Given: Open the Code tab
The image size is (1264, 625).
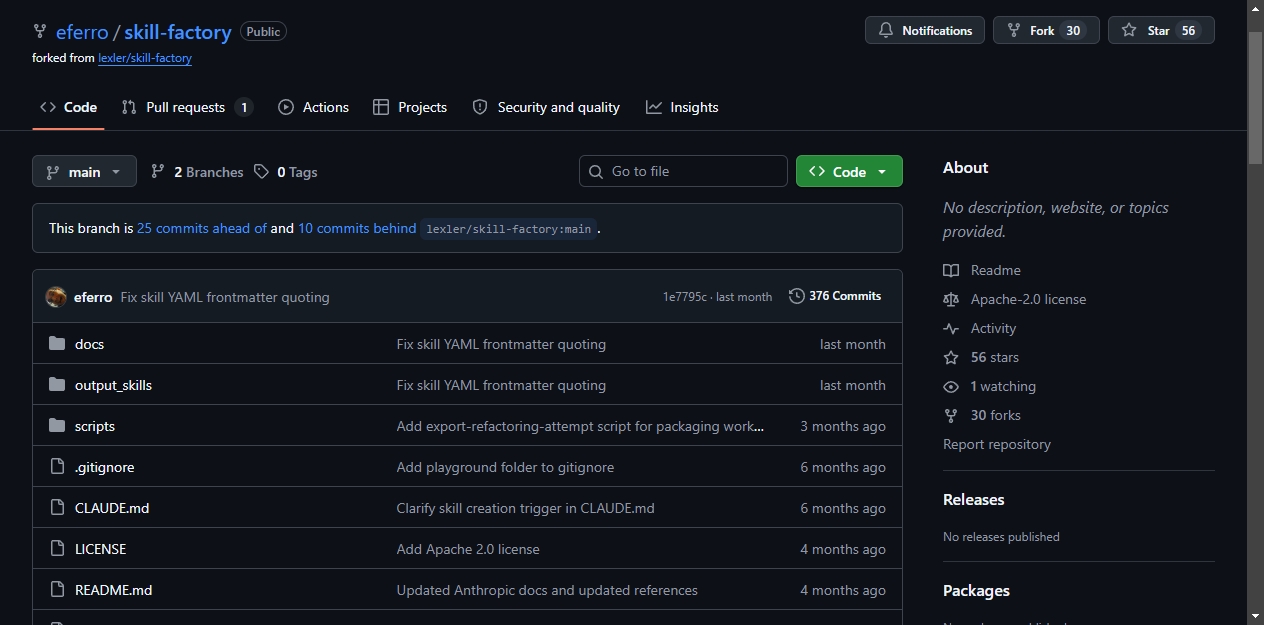Looking at the screenshot, I should [68, 107].
